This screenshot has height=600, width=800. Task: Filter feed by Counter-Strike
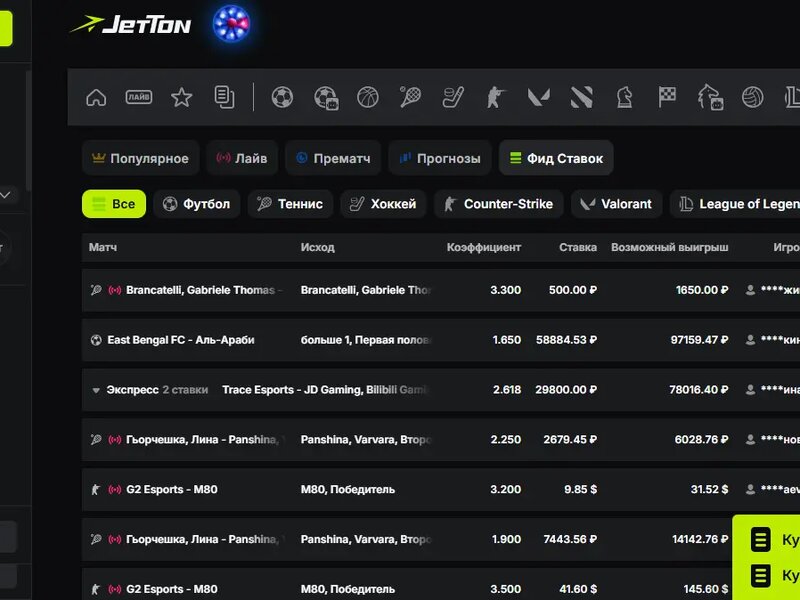498,204
